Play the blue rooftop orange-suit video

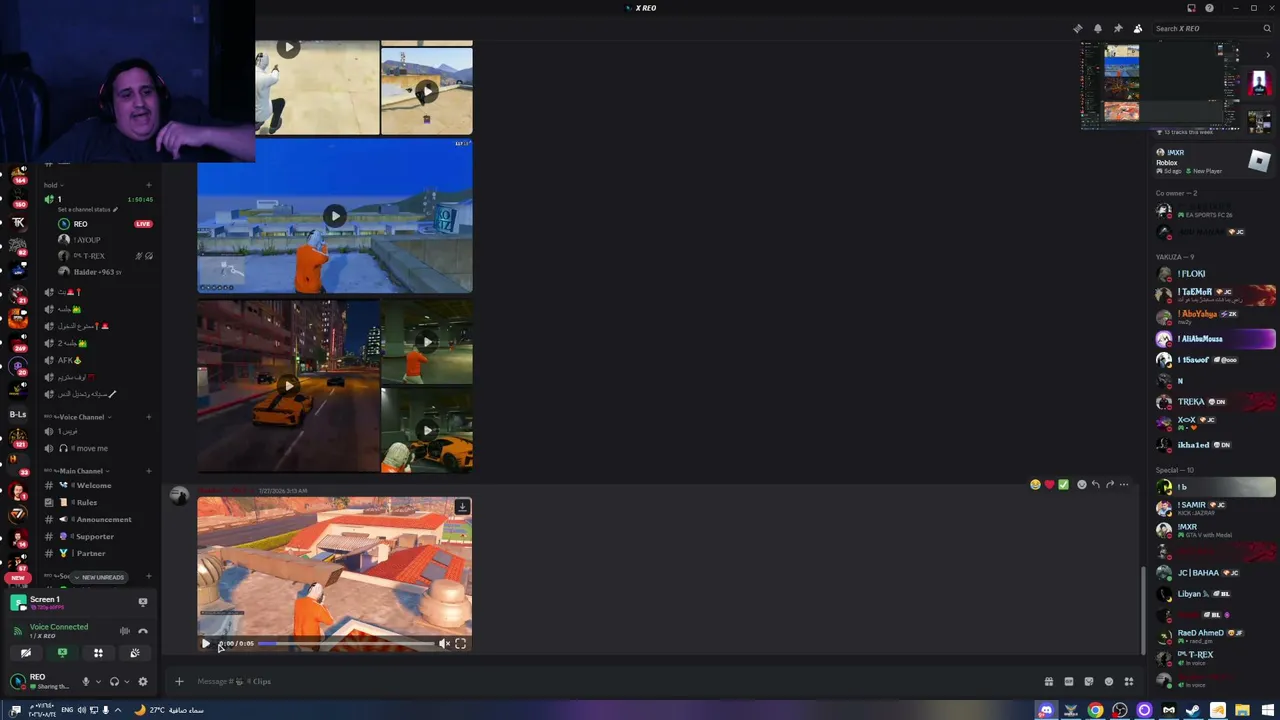(335, 216)
